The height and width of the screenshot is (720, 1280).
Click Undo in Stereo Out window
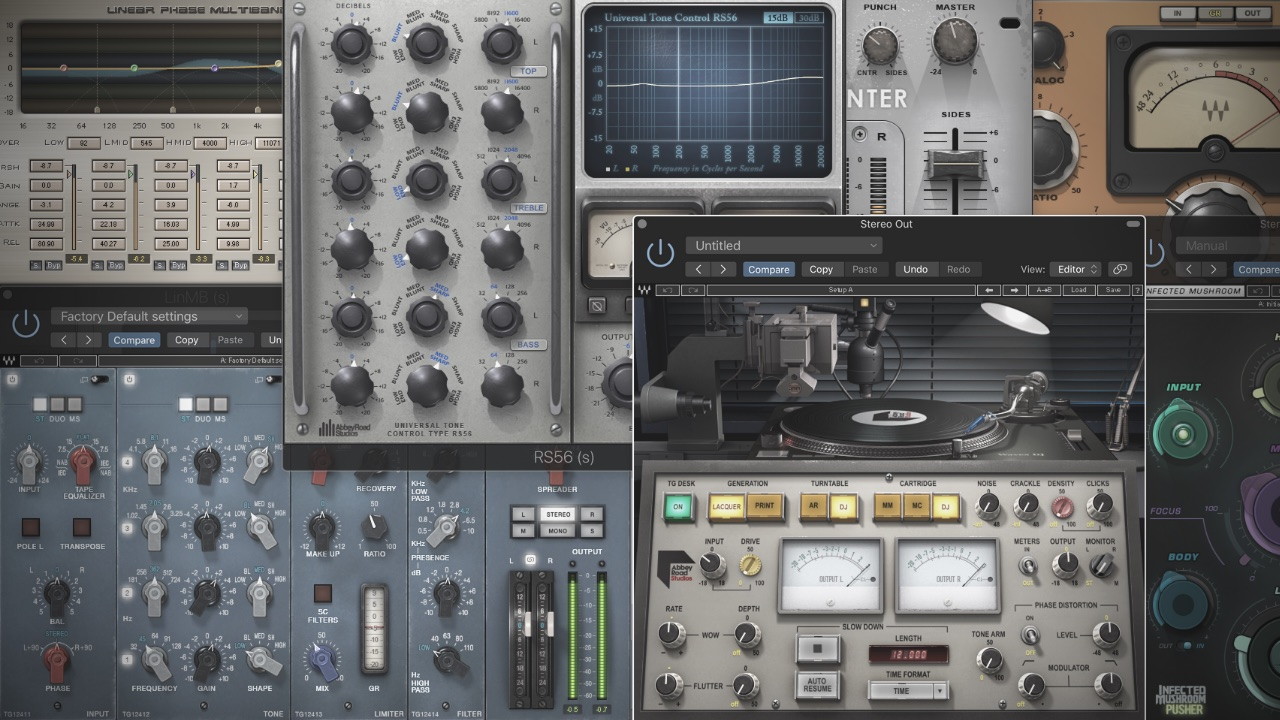pyautogui.click(x=915, y=269)
